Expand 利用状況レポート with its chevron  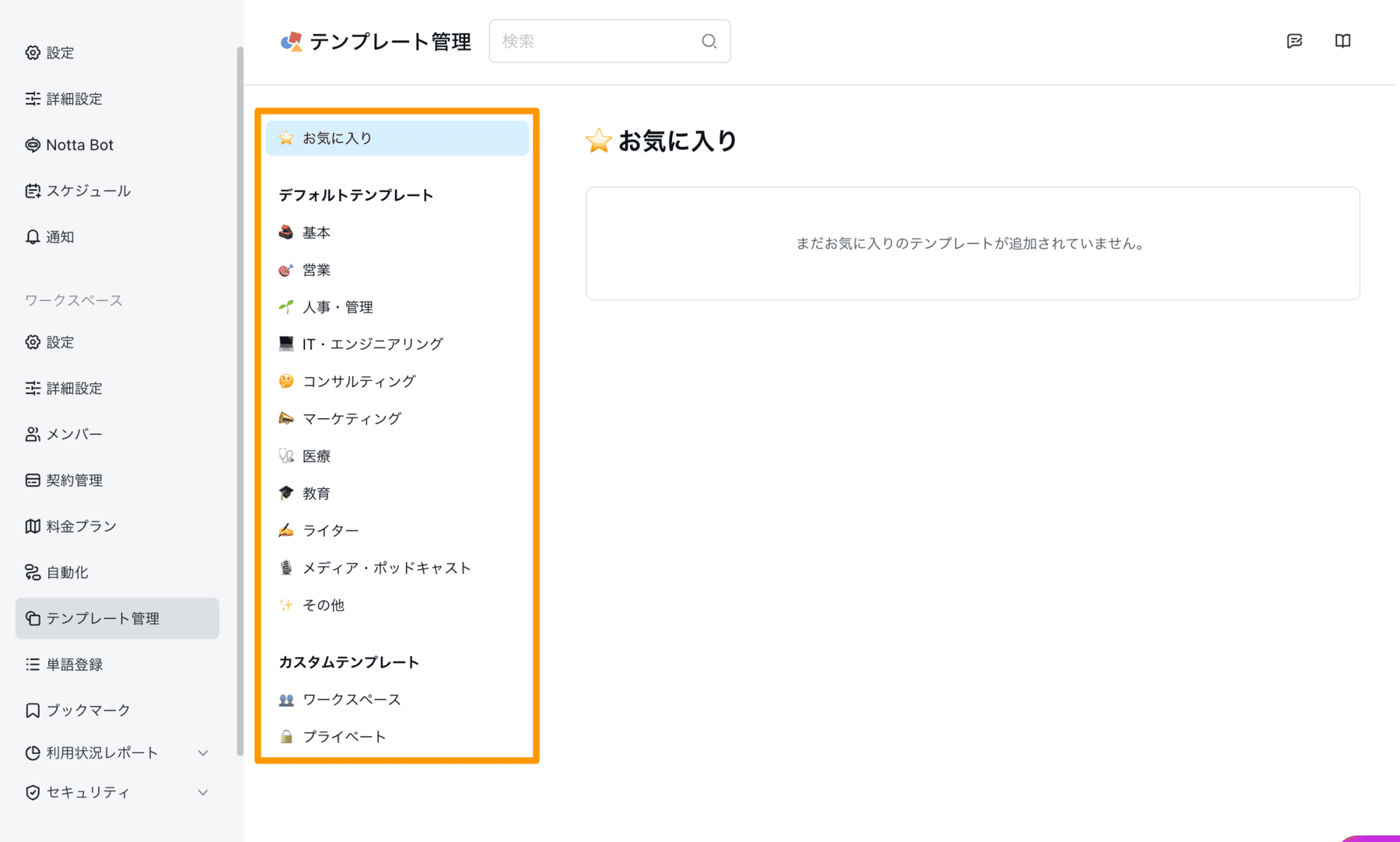203,753
